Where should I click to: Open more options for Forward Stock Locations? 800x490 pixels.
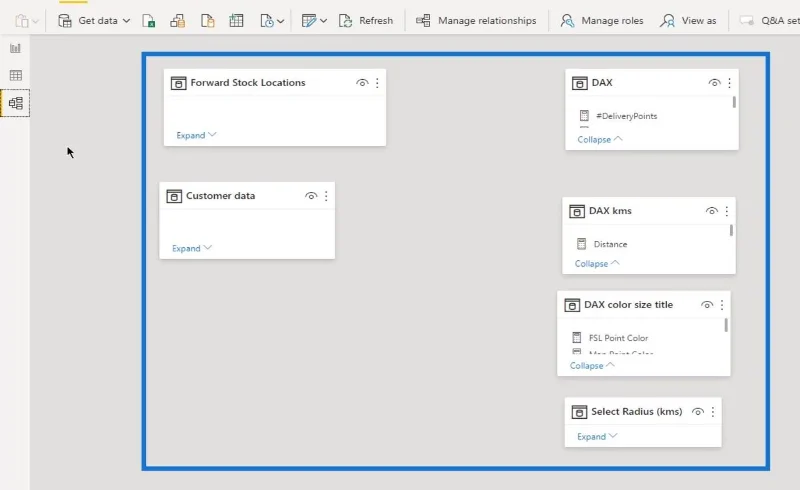[377, 83]
